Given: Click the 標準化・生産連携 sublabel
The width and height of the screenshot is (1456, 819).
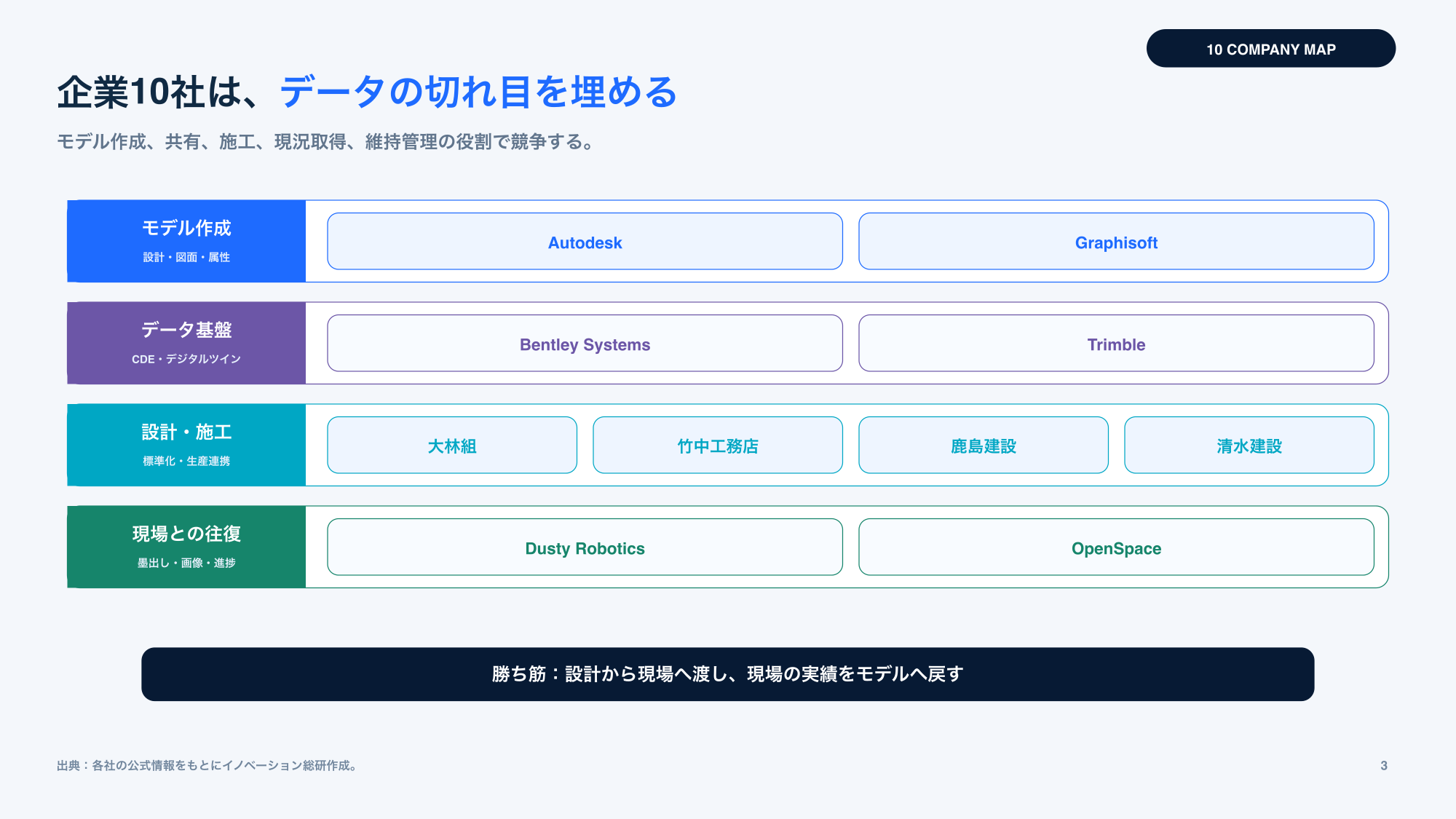Looking at the screenshot, I should [x=186, y=461].
